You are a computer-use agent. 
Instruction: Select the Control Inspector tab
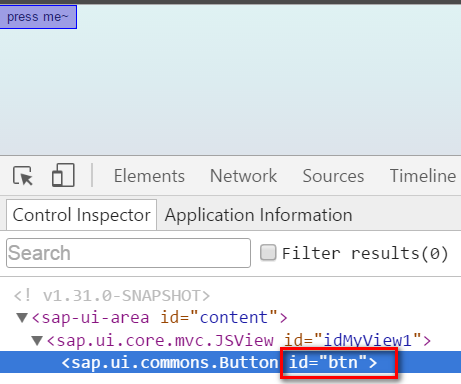[81, 215]
